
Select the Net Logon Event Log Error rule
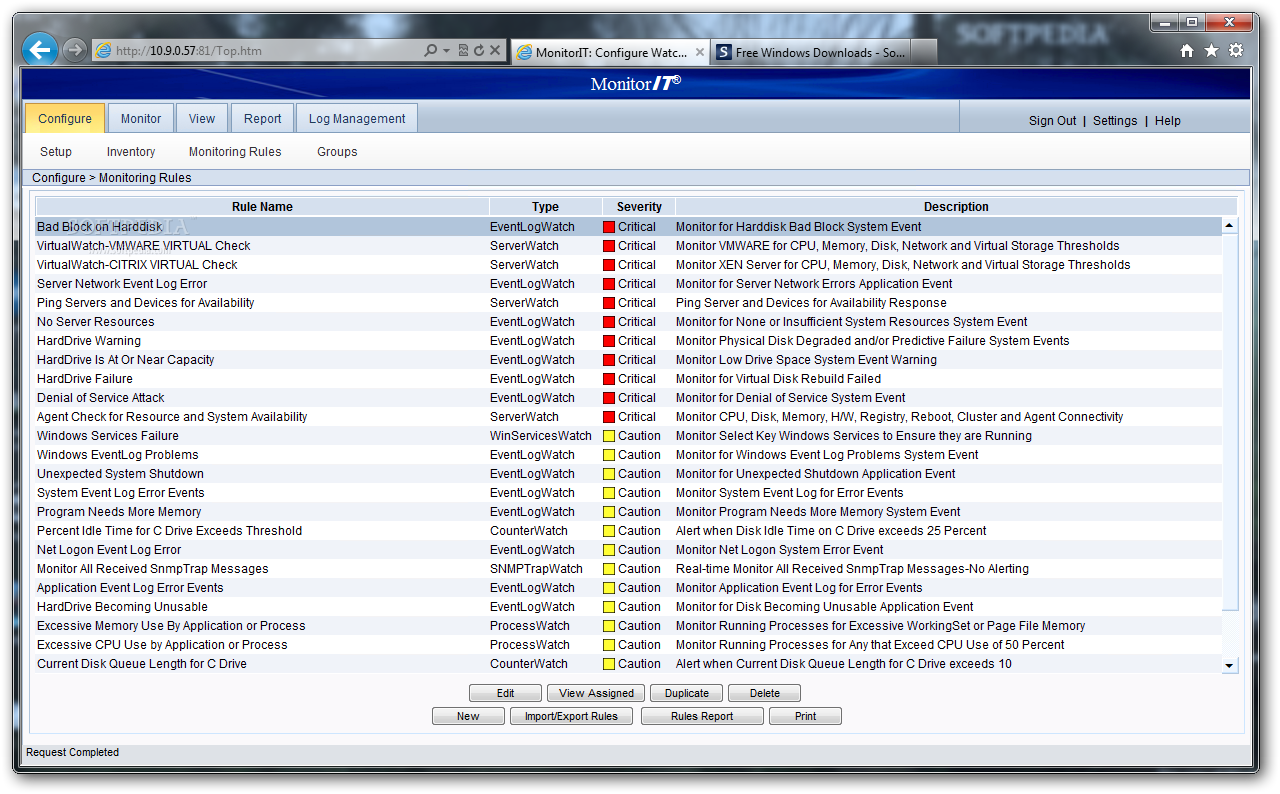pyautogui.click(x=628, y=550)
